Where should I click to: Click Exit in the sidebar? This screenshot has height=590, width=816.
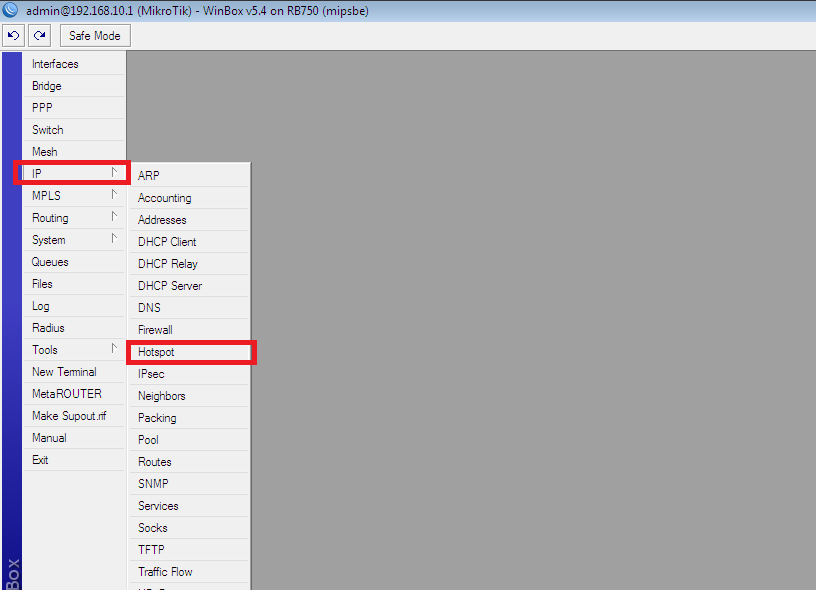[74, 460]
